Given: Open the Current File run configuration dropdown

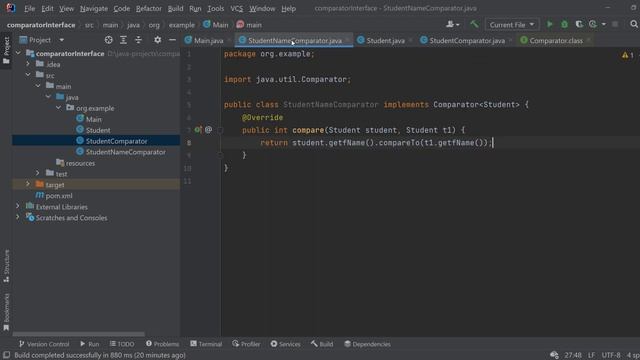Looking at the screenshot, I should pyautogui.click(x=511, y=24).
